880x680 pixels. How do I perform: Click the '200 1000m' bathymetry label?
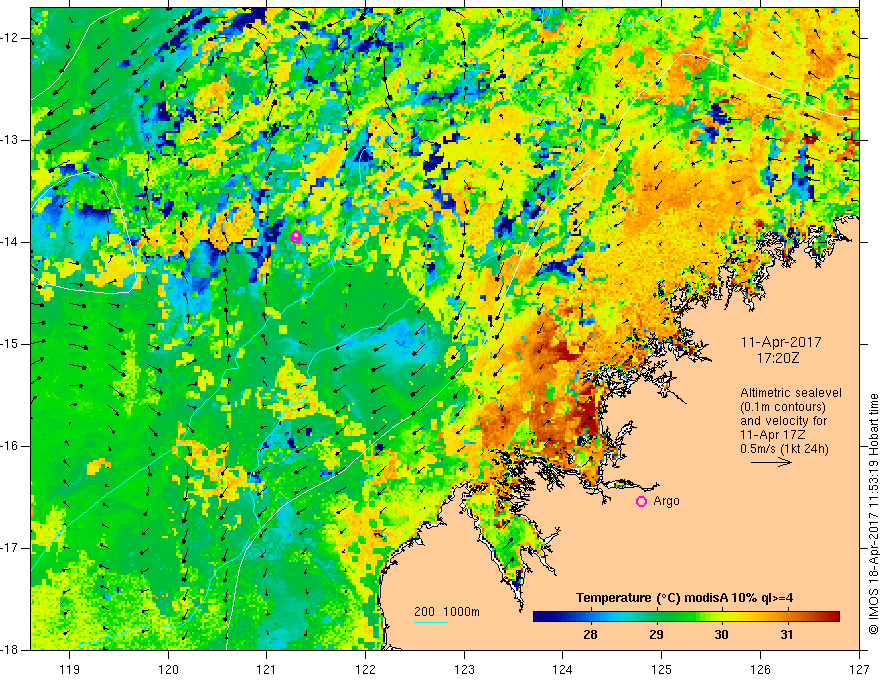tap(447, 612)
